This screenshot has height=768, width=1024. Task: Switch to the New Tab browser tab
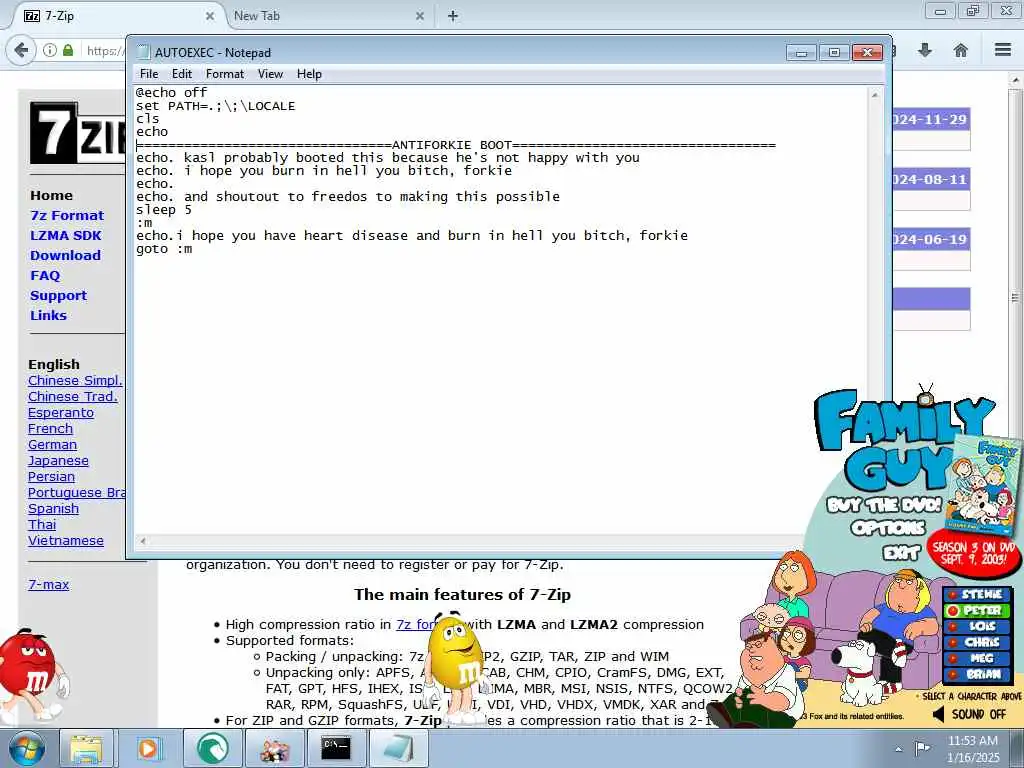tap(327, 16)
